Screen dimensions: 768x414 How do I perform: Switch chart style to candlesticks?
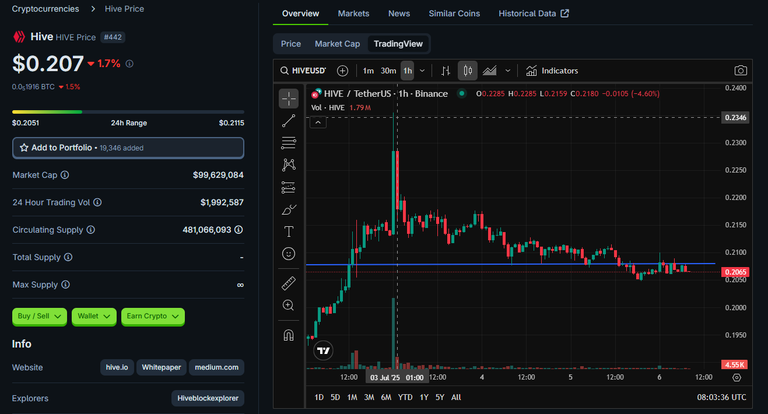[467, 71]
